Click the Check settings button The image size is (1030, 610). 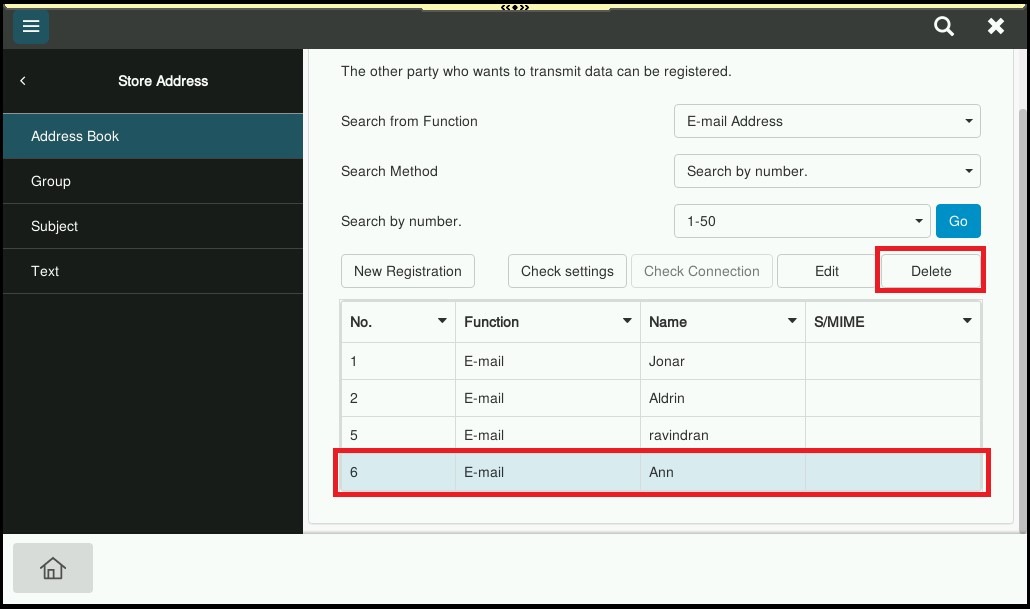click(567, 271)
